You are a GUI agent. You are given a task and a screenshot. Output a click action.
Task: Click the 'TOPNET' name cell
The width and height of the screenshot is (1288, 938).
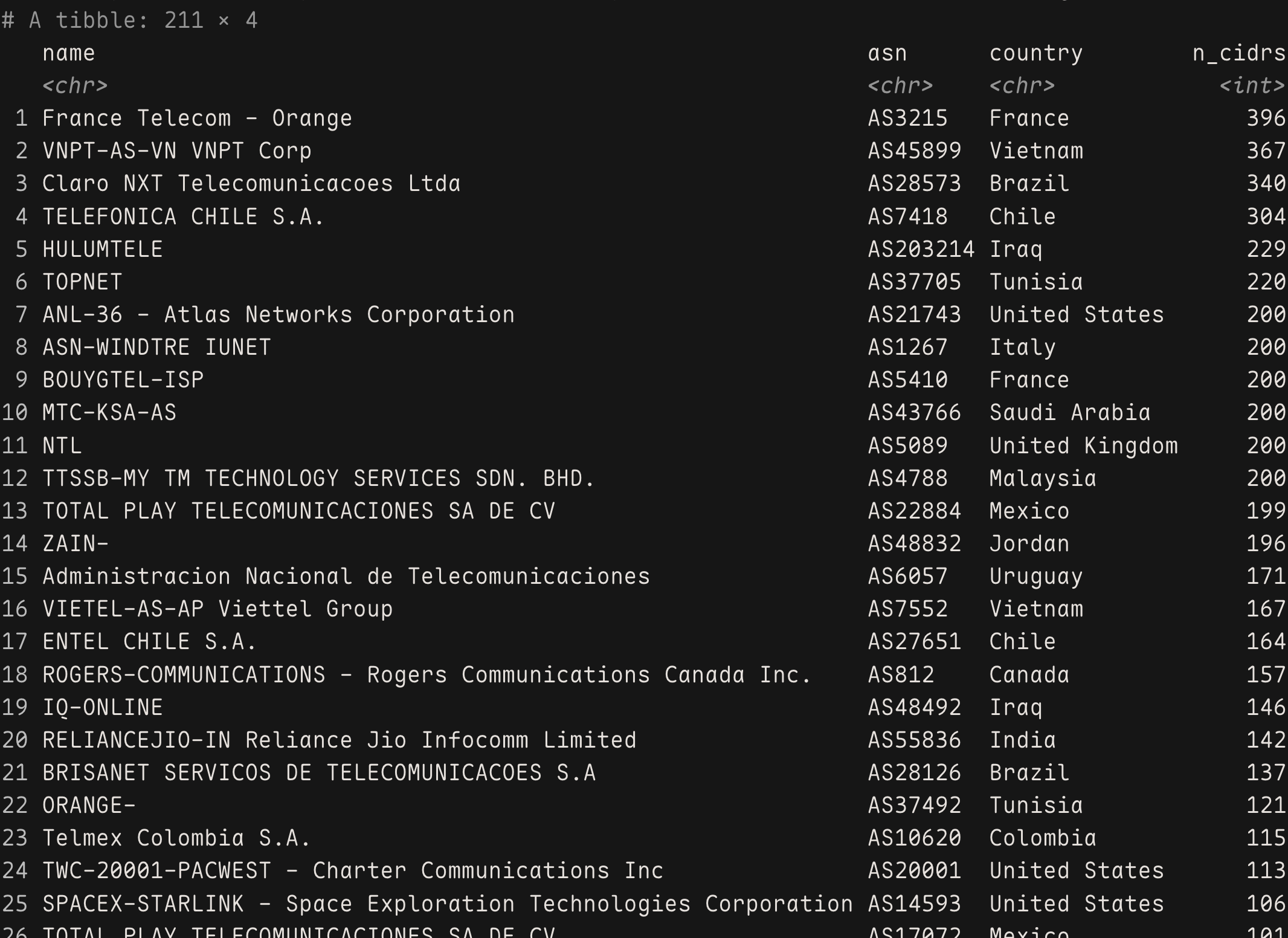point(82,282)
